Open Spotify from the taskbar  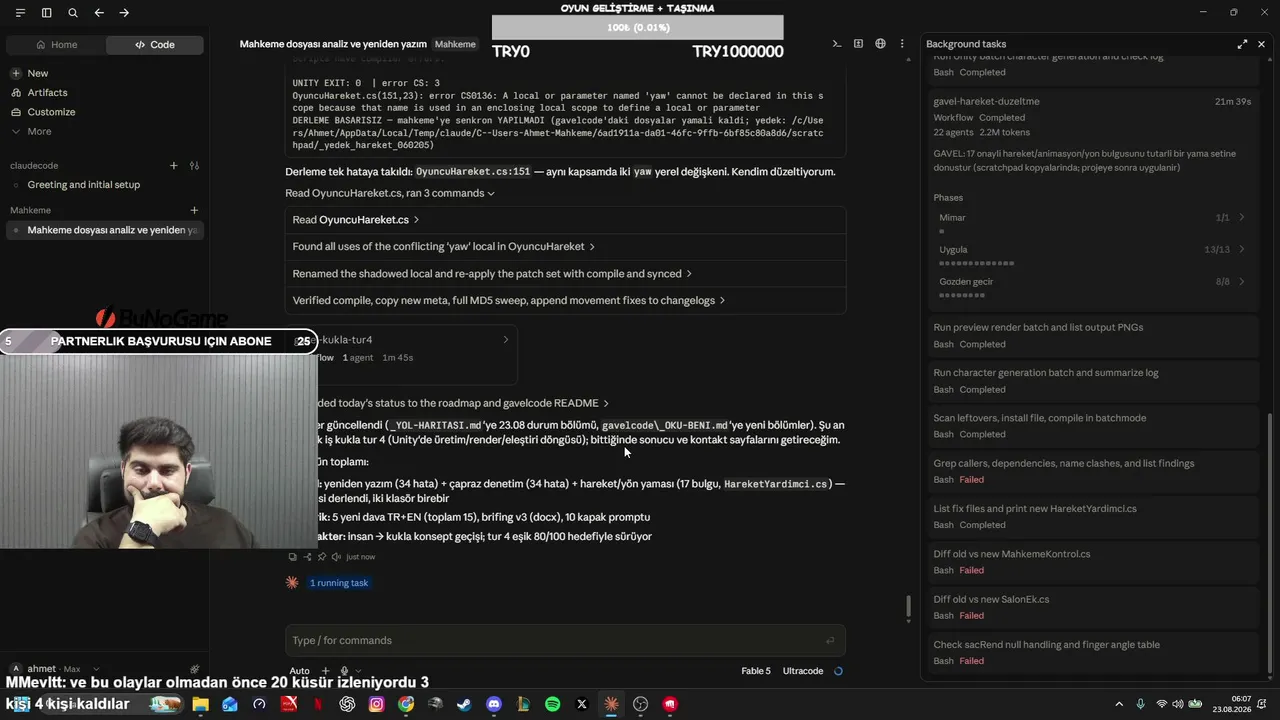(553, 704)
